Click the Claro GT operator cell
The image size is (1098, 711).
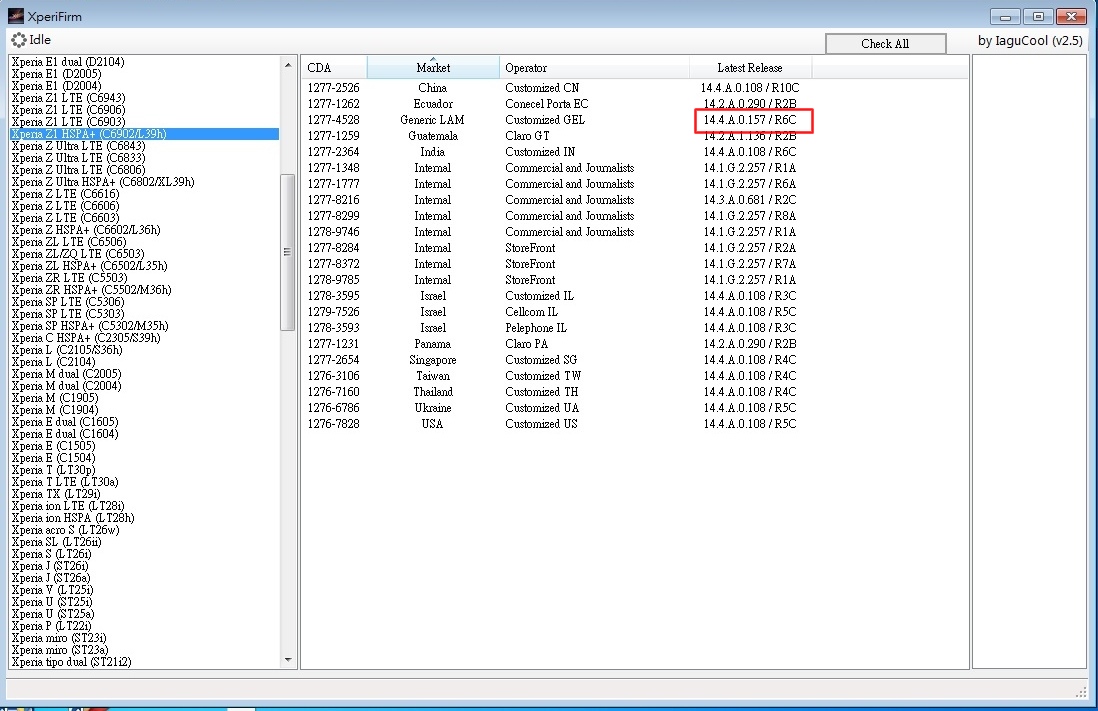(527, 136)
